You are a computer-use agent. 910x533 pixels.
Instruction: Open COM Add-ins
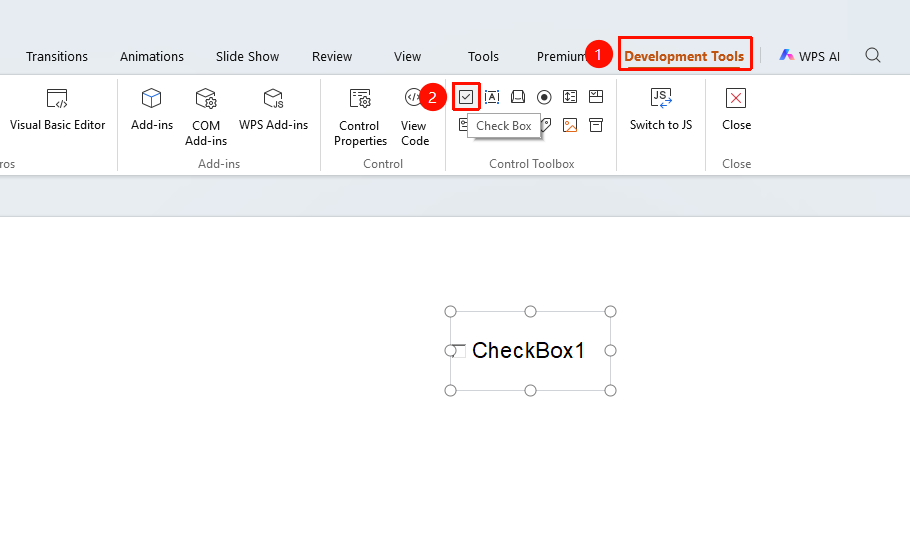[x=206, y=116]
